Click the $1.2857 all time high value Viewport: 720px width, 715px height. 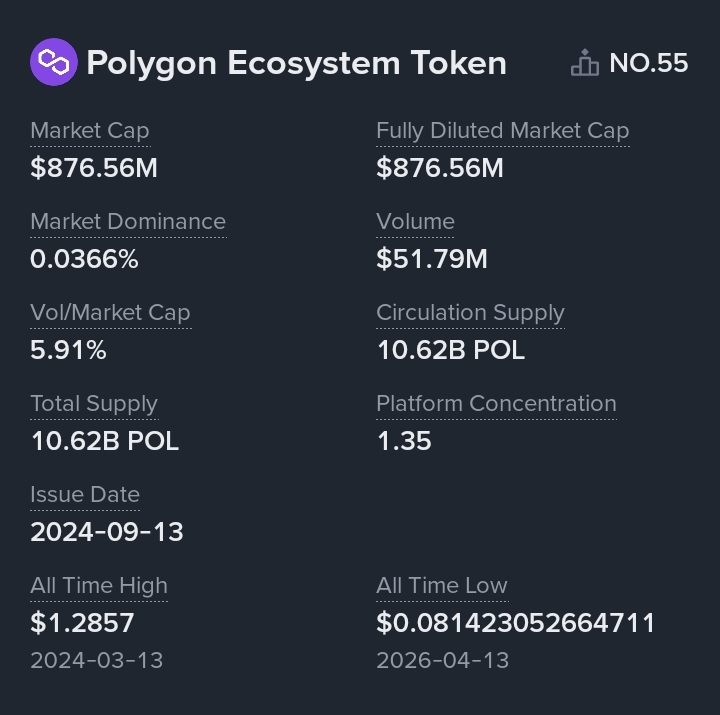pyautogui.click(x=82, y=623)
